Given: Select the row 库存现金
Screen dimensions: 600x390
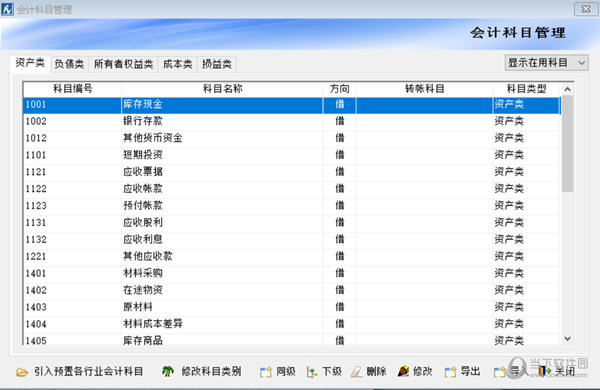Looking at the screenshot, I should tap(292, 105).
